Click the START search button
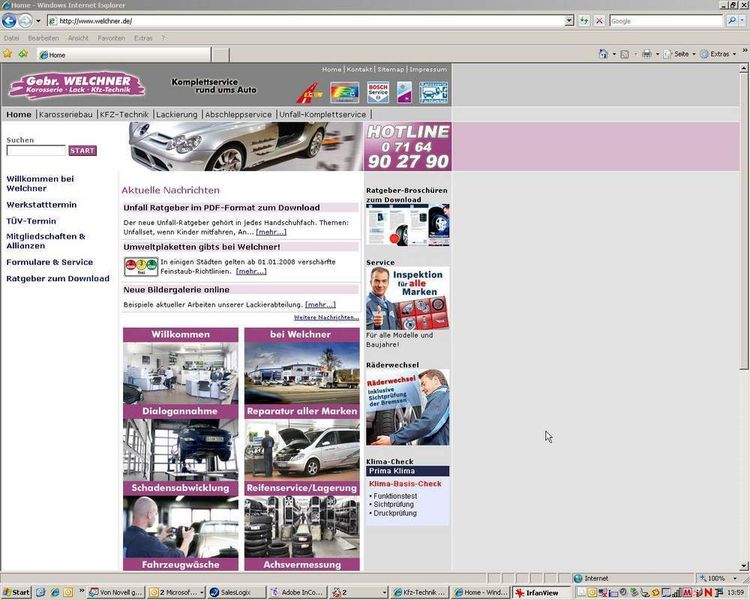Screen dimensions: 750x600 [x=82, y=150]
